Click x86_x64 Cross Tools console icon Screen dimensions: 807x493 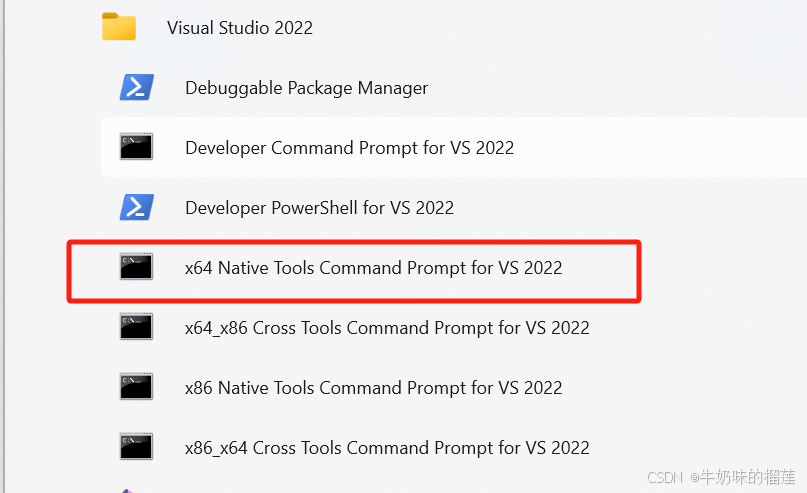tap(136, 447)
